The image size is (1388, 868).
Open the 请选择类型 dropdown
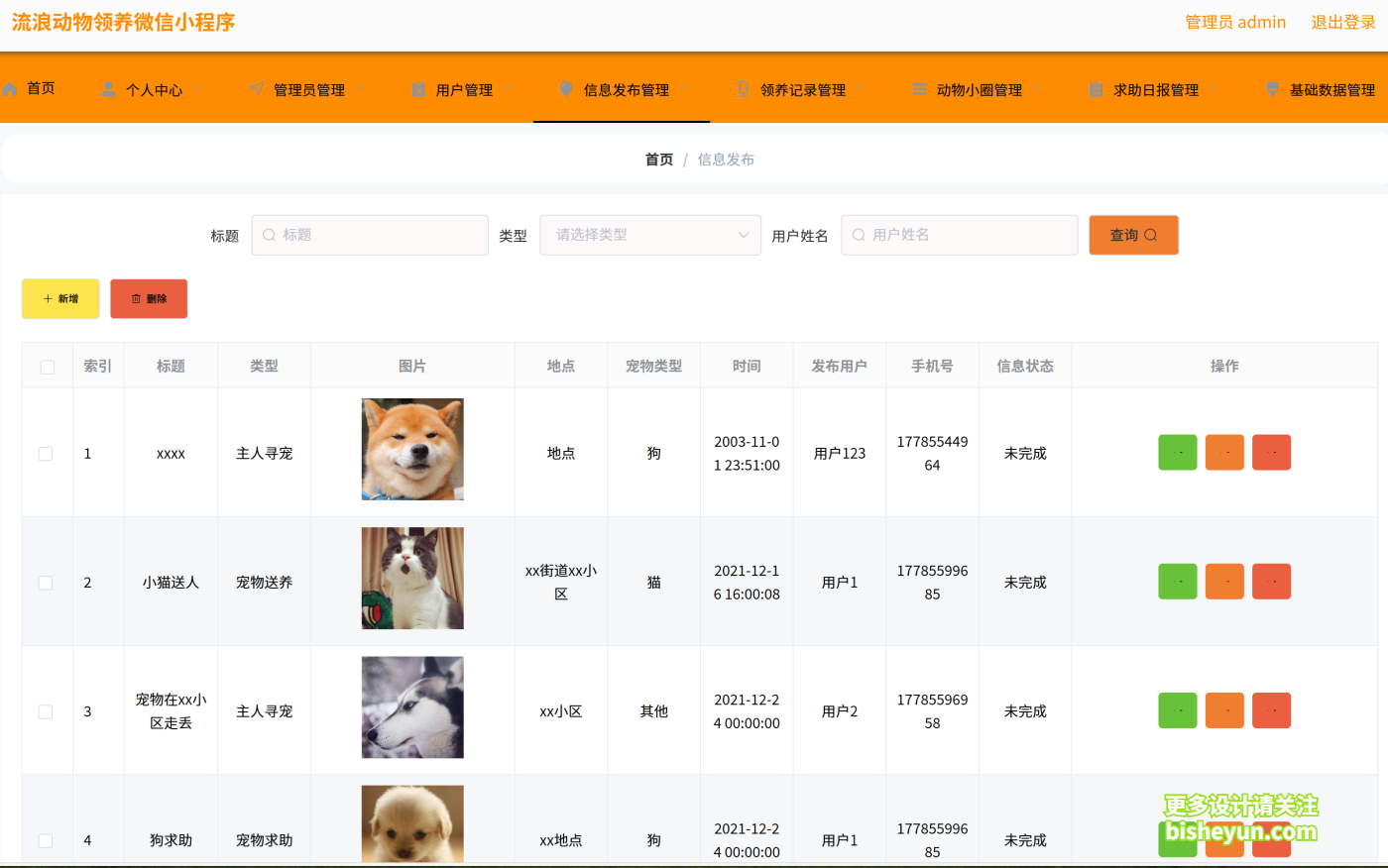tap(649, 235)
